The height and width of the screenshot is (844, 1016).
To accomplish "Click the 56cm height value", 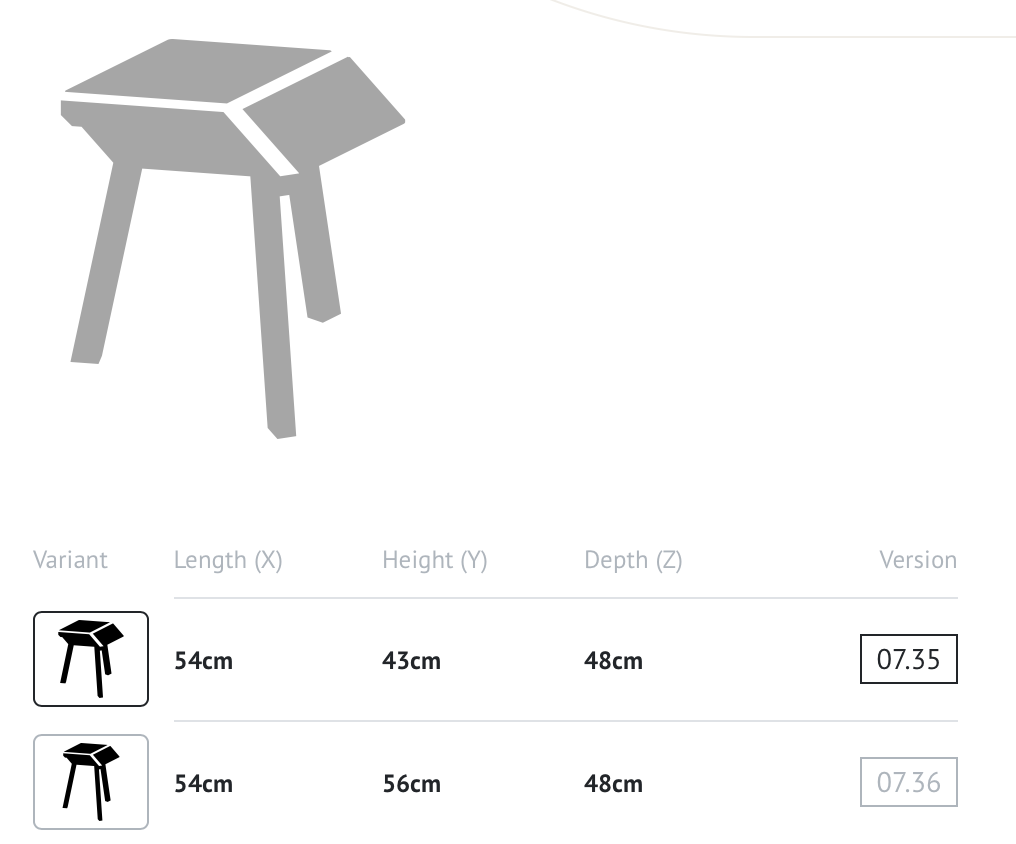I will (411, 784).
